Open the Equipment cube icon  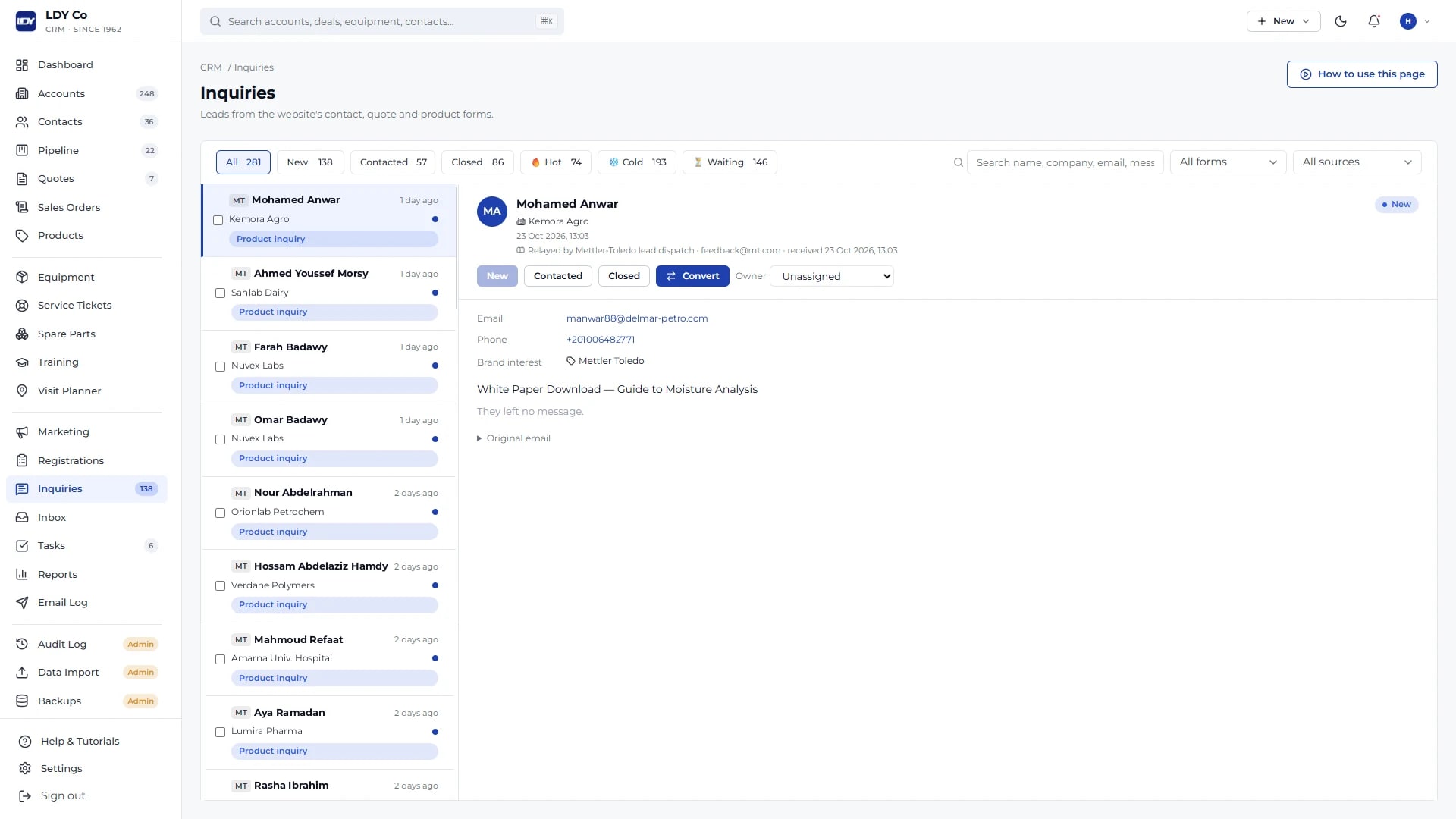(x=22, y=277)
